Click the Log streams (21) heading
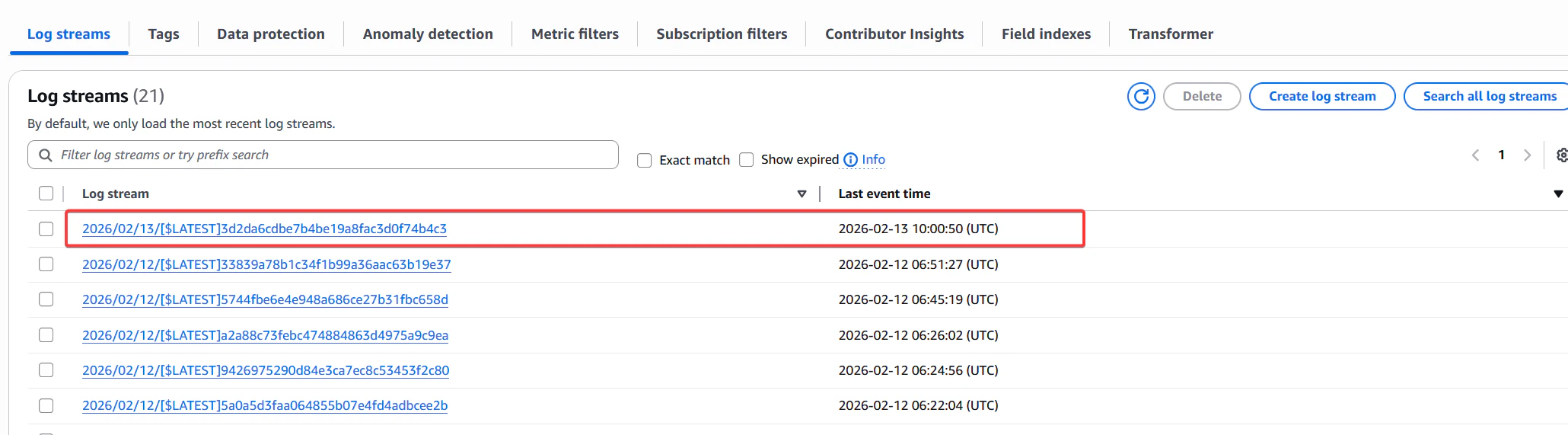Image resolution: width=1568 pixels, height=435 pixels. (96, 96)
